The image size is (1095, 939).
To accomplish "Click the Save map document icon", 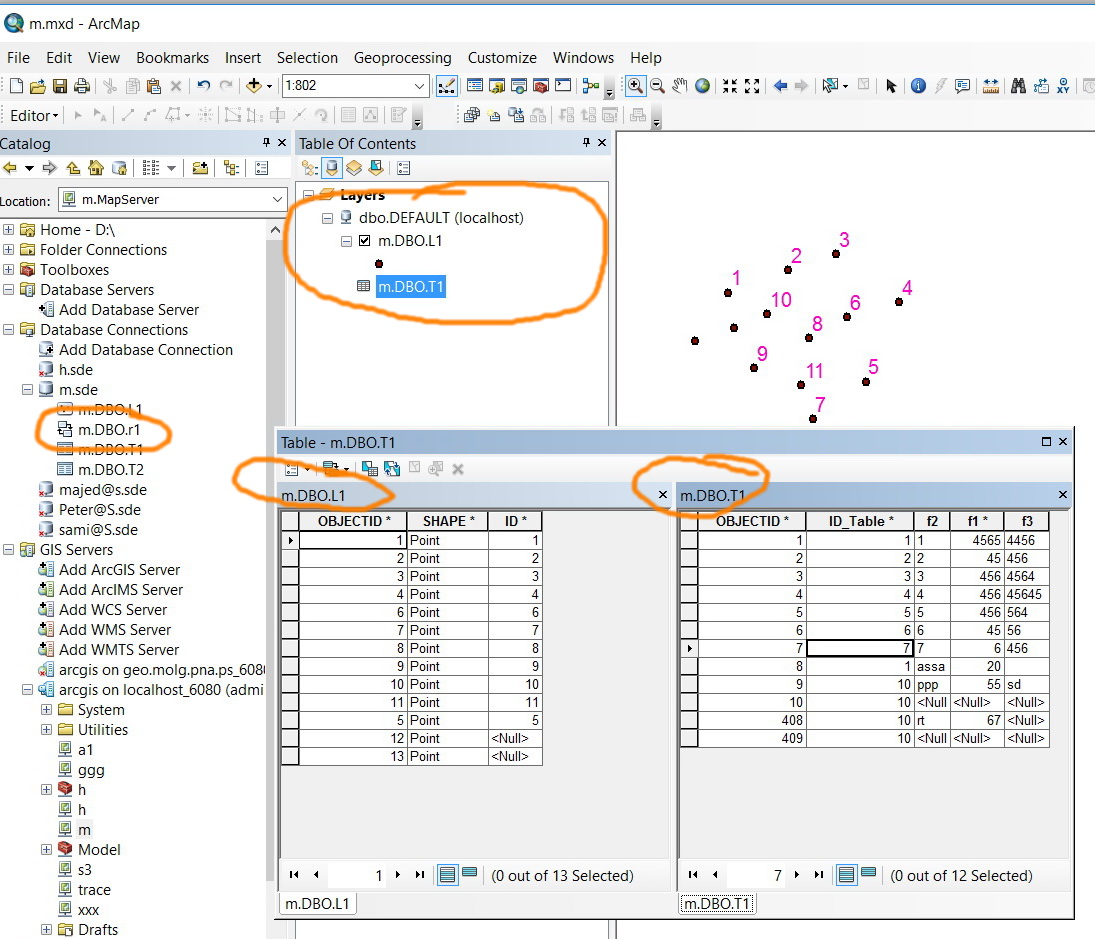I will [60, 86].
